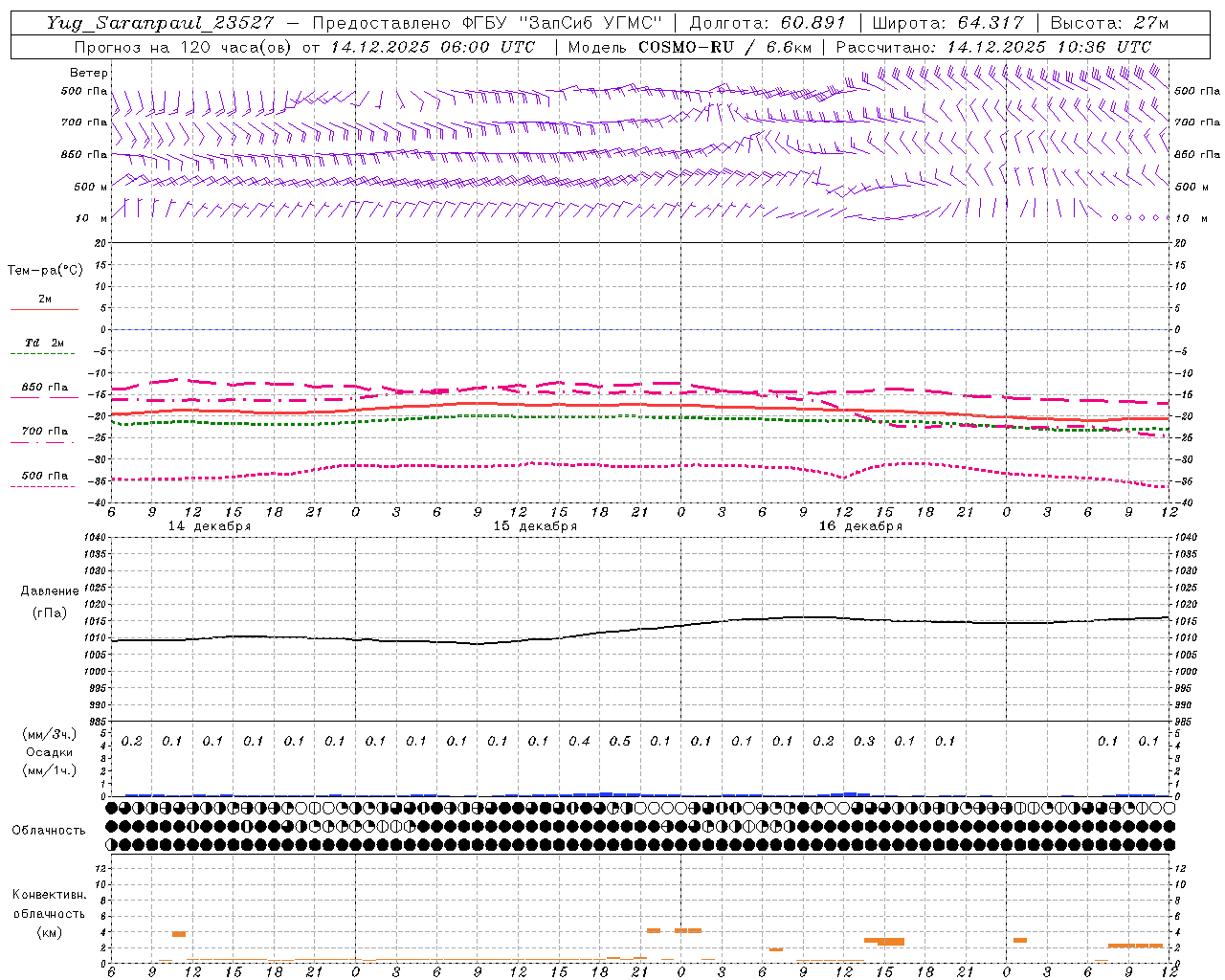
Task: Click the Долгота: 60.891 header field
Action: pyautogui.click(x=768, y=23)
